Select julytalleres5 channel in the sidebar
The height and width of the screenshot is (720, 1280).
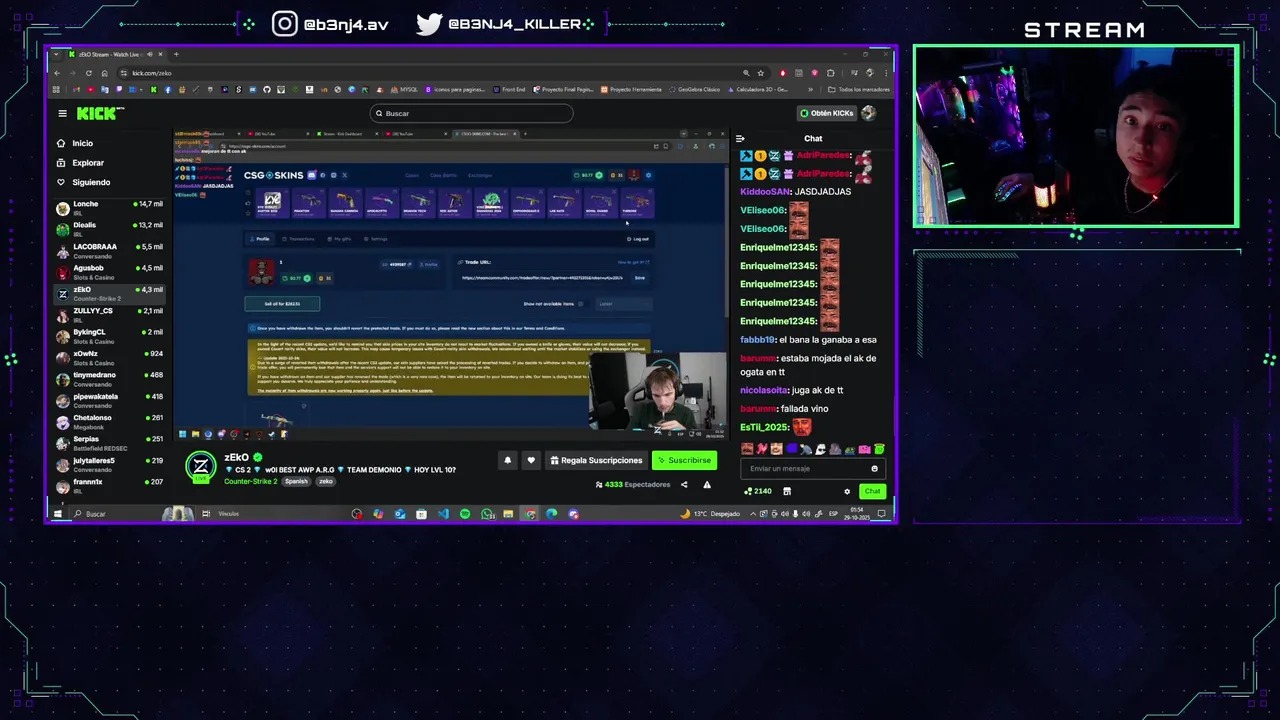coord(109,465)
